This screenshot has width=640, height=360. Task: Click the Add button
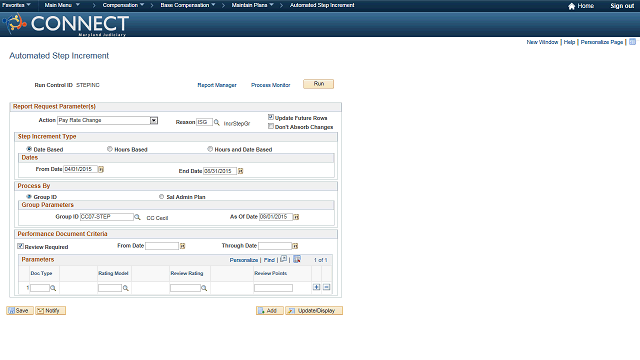point(269,311)
